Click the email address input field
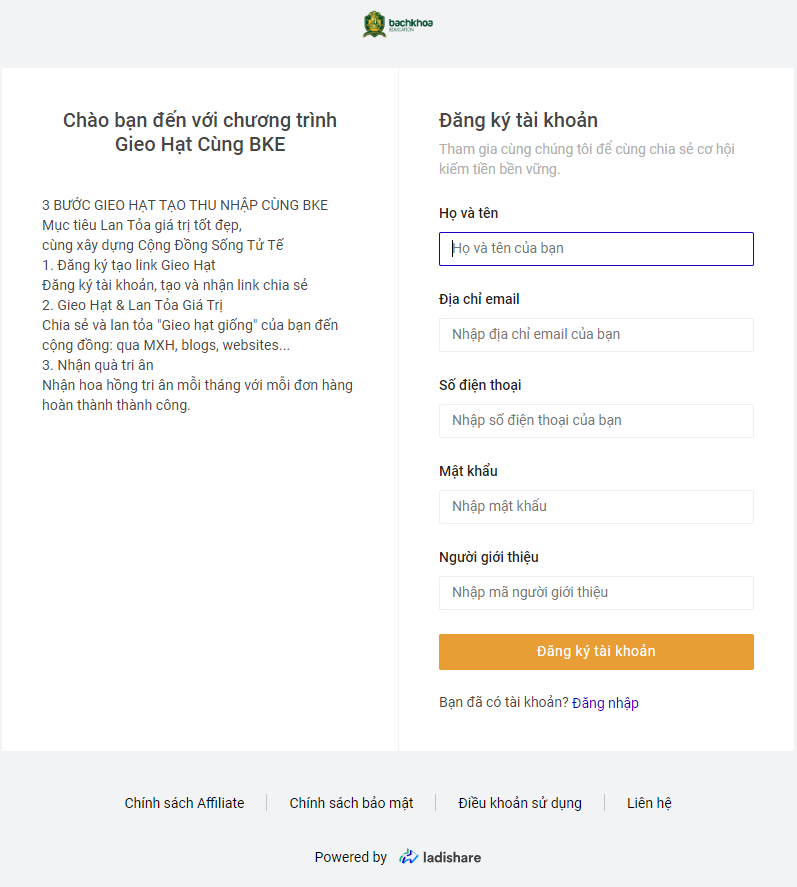The image size is (797, 887). pos(596,335)
